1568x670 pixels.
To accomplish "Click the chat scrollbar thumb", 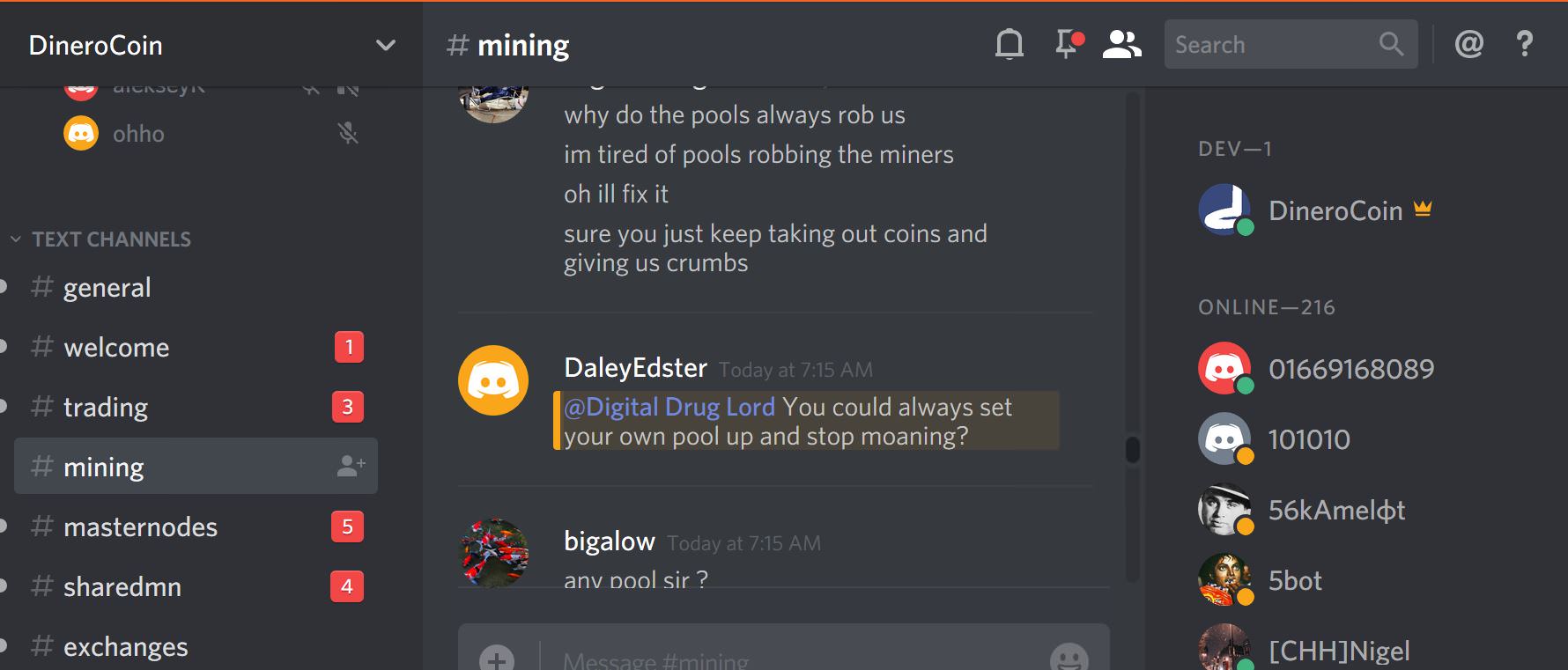I will tap(1133, 450).
